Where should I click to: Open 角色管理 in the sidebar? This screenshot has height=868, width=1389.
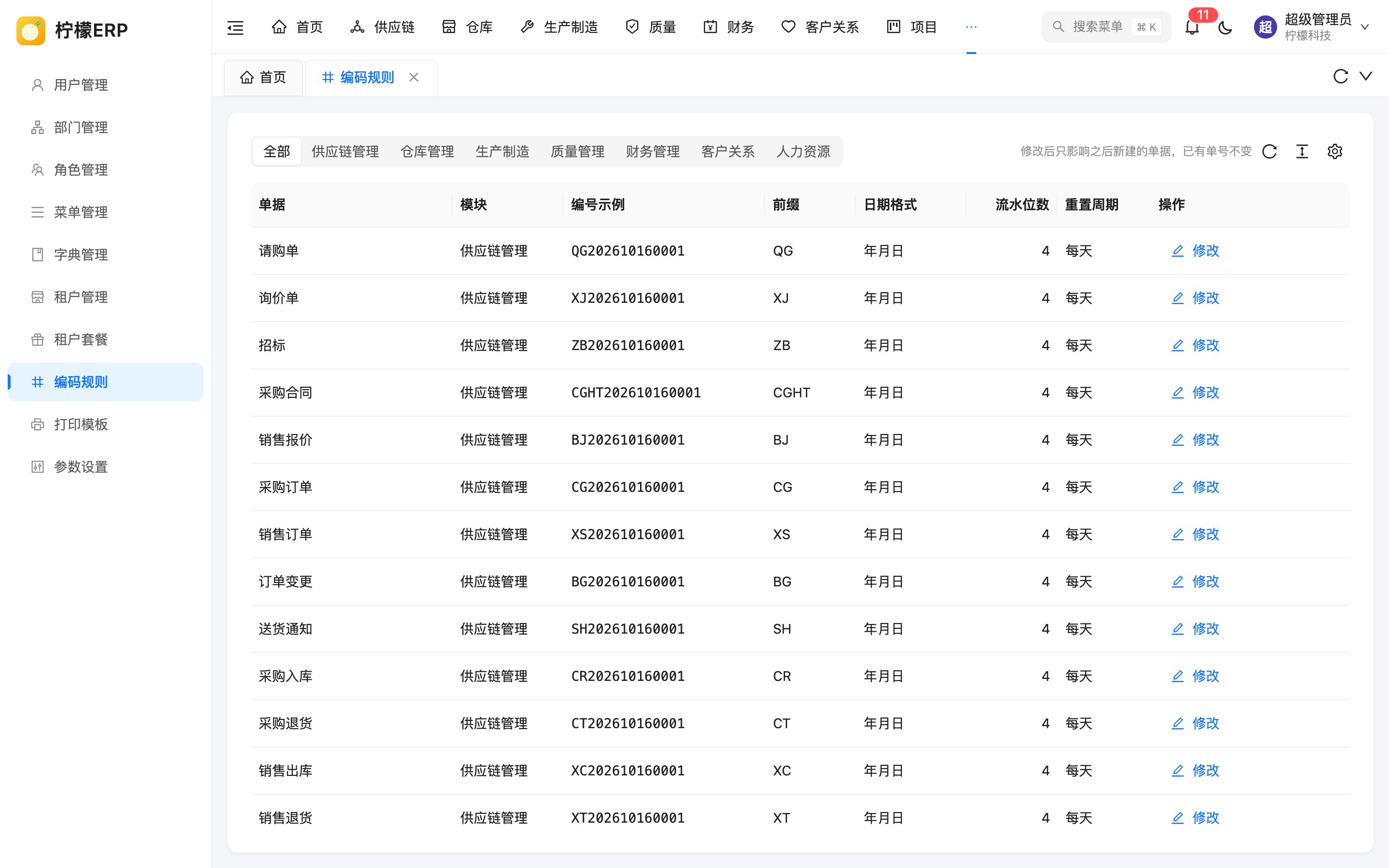(x=106, y=170)
